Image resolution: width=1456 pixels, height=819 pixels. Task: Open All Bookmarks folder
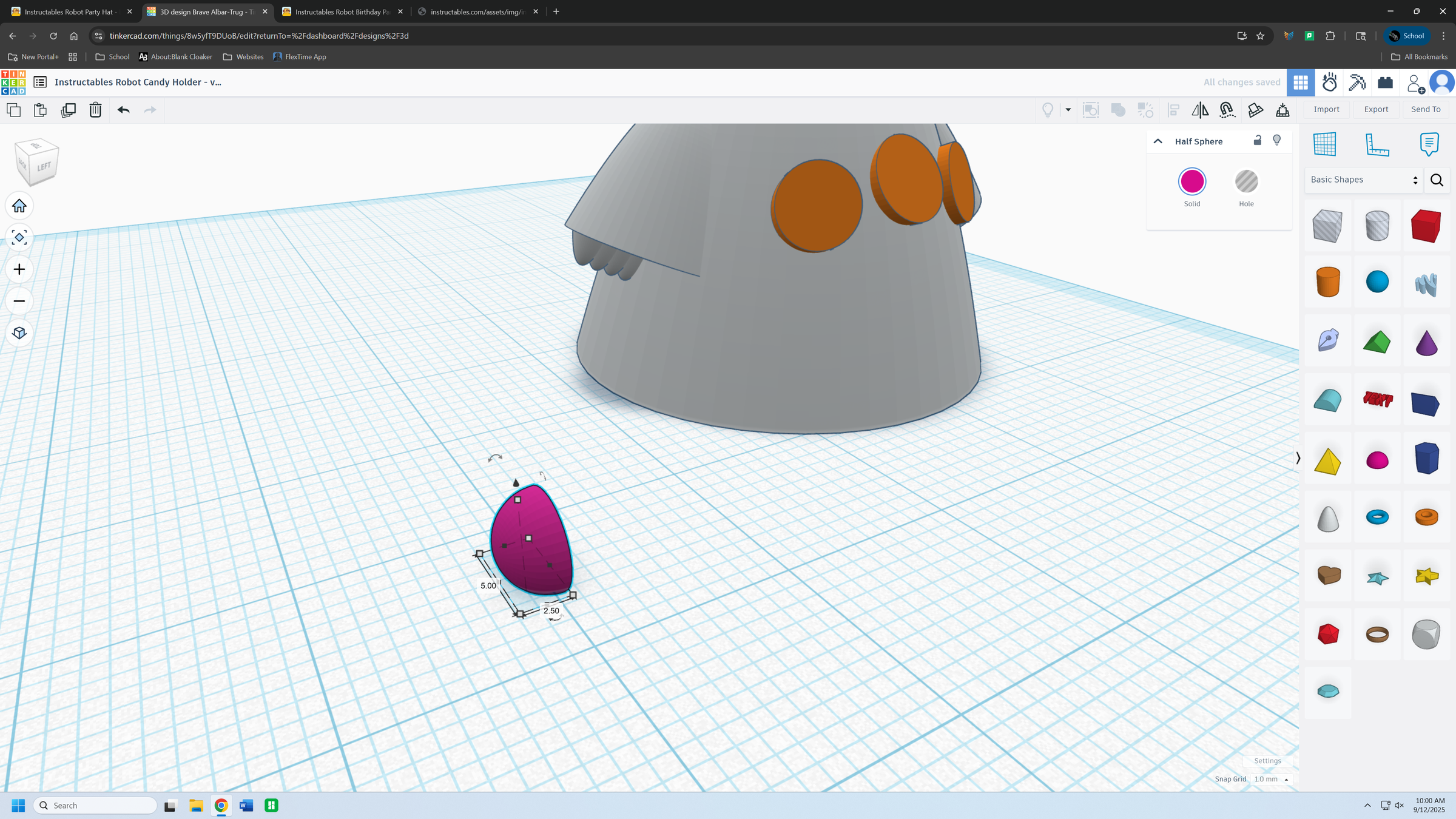1419,56
